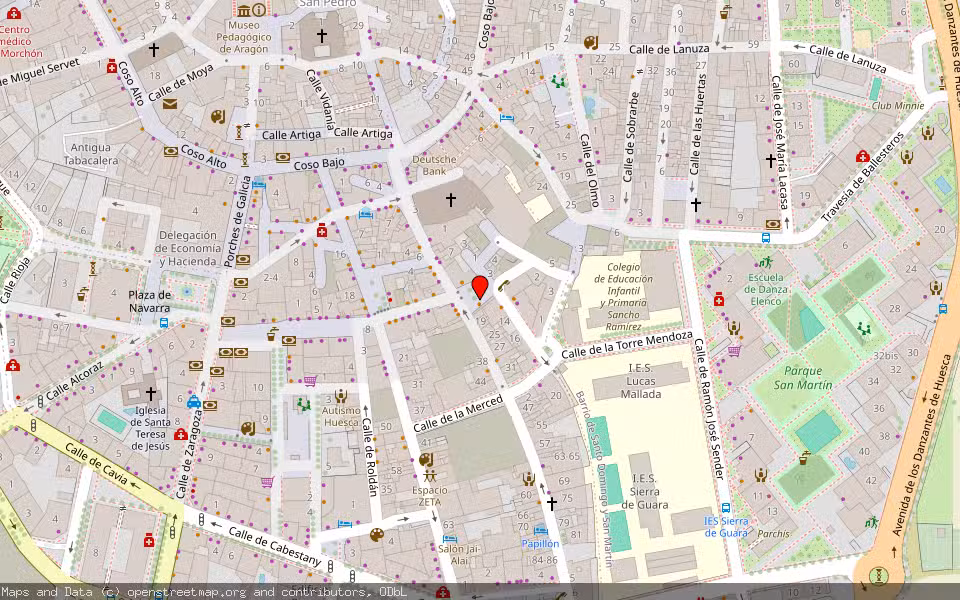The width and height of the screenshot is (960, 600).
Task: Select the palette icon above Calle de Cabestany
Action: coord(377,535)
